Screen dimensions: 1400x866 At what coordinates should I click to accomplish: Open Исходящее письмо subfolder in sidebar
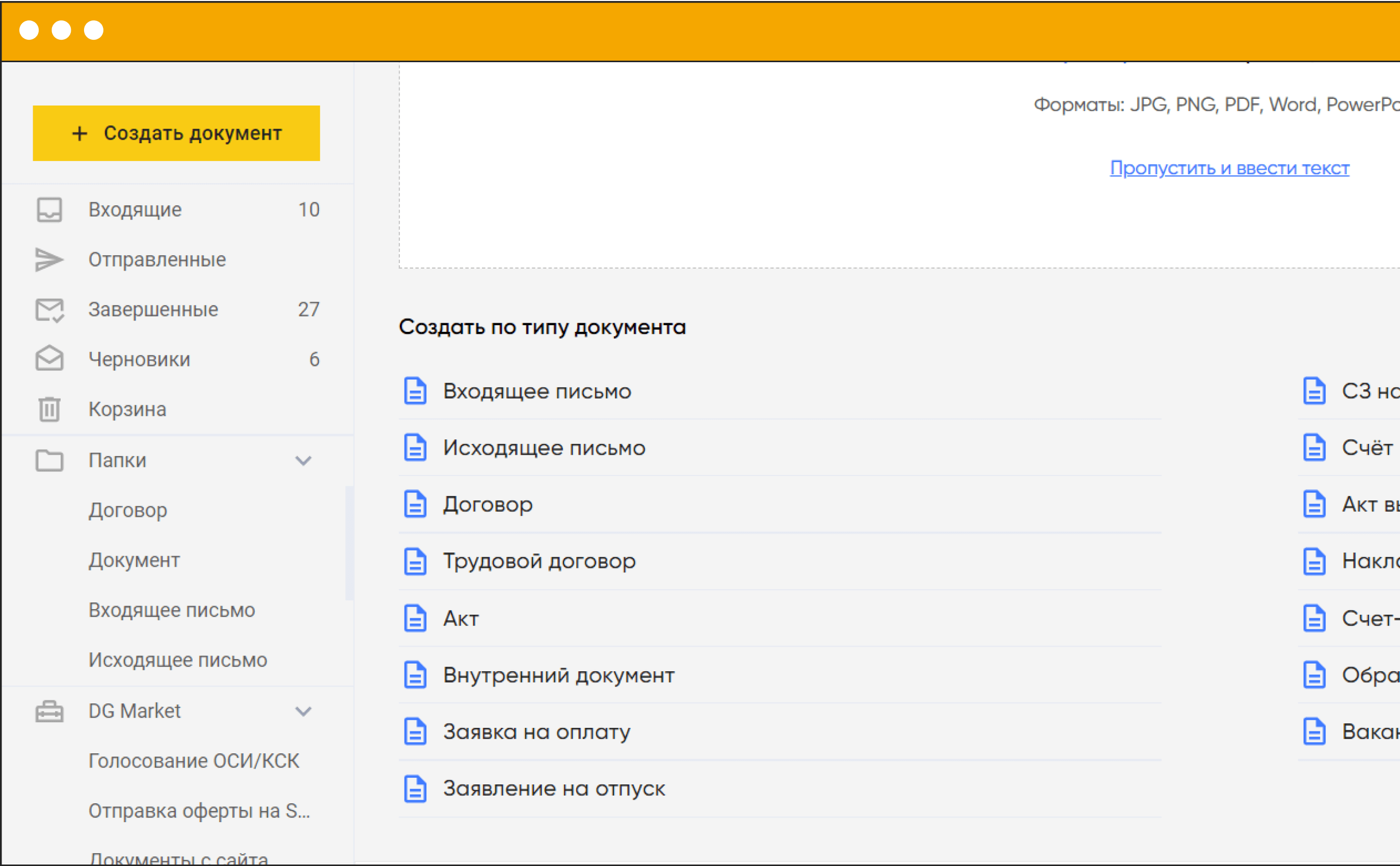(x=177, y=660)
